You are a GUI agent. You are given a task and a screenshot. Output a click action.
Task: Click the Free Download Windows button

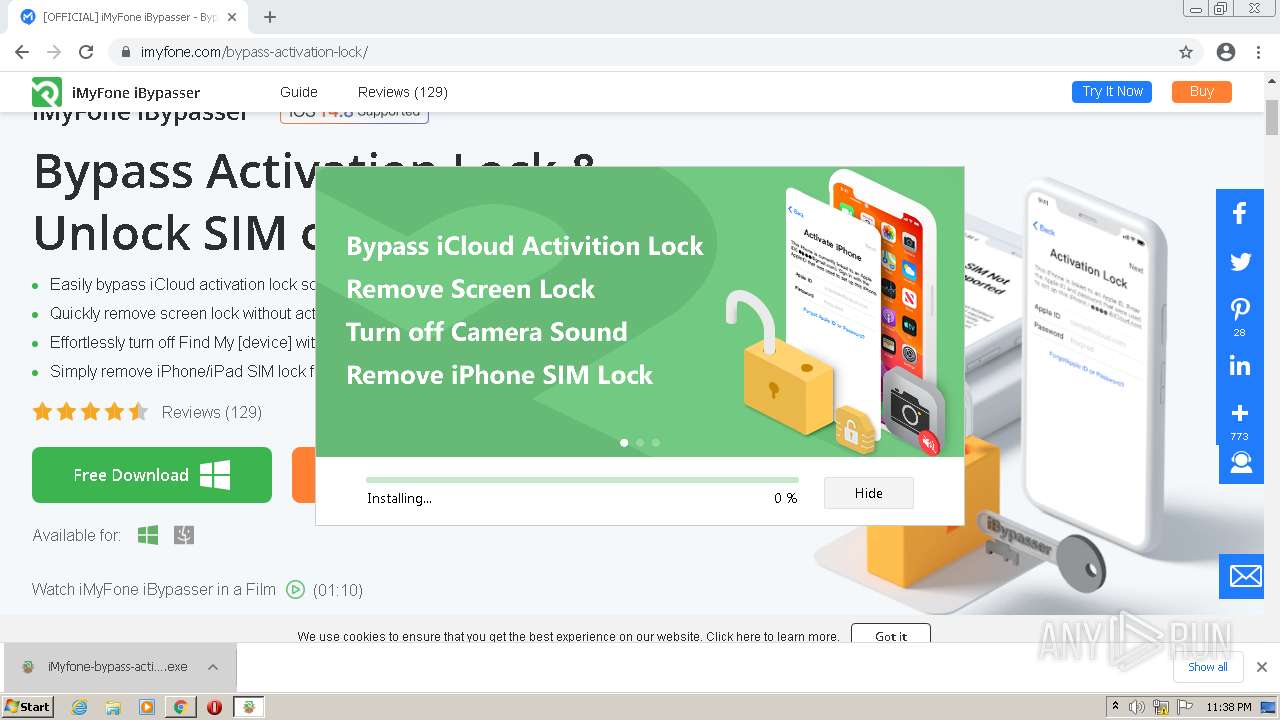pos(152,475)
